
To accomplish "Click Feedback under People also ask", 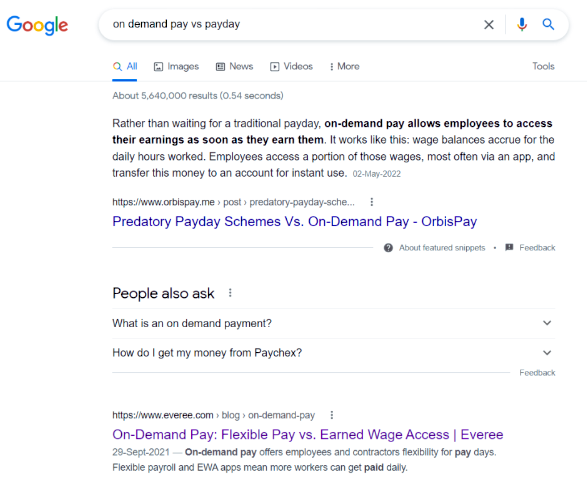I will coord(537,373).
